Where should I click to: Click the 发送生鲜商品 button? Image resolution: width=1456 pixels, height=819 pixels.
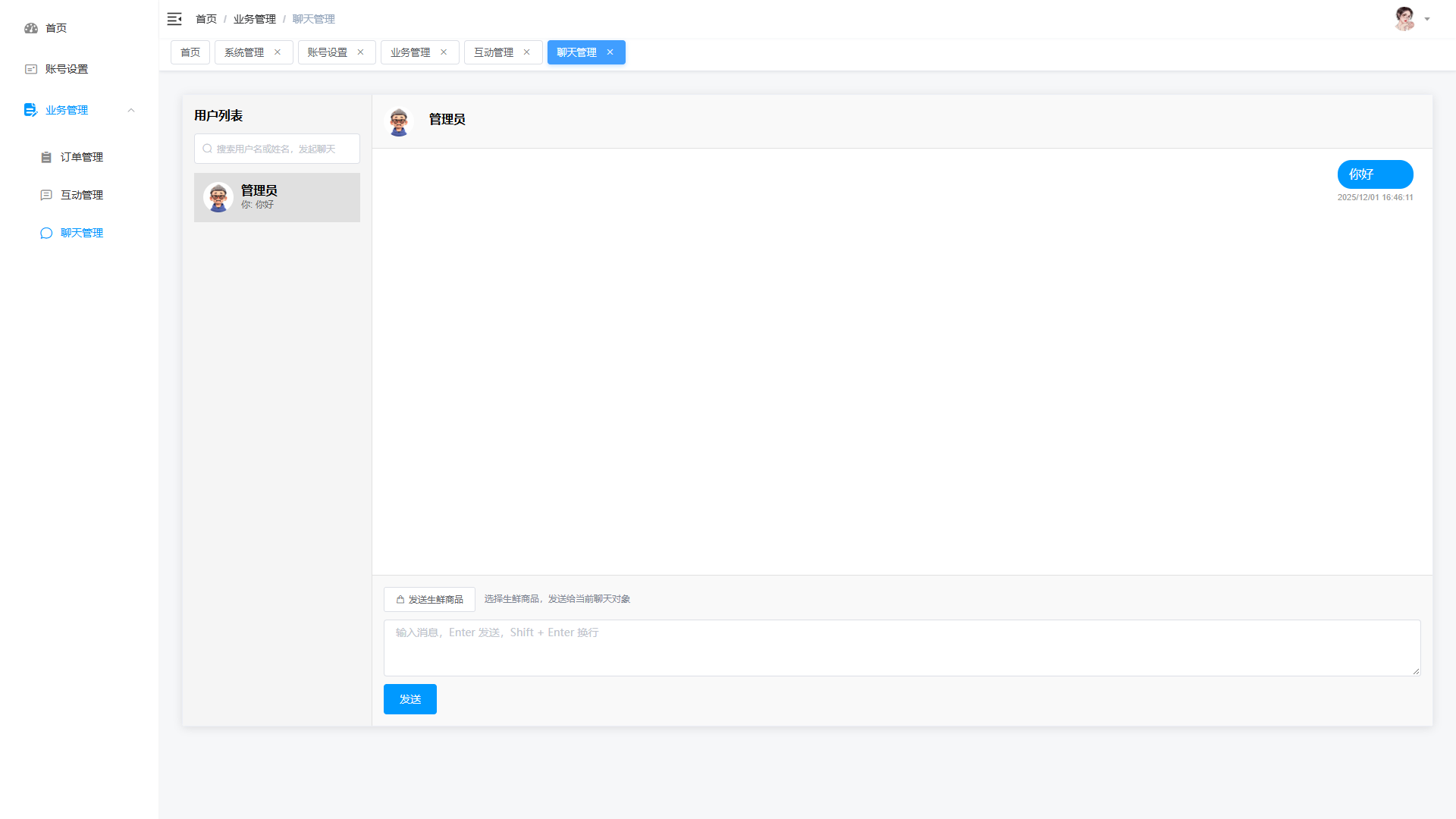(x=429, y=599)
